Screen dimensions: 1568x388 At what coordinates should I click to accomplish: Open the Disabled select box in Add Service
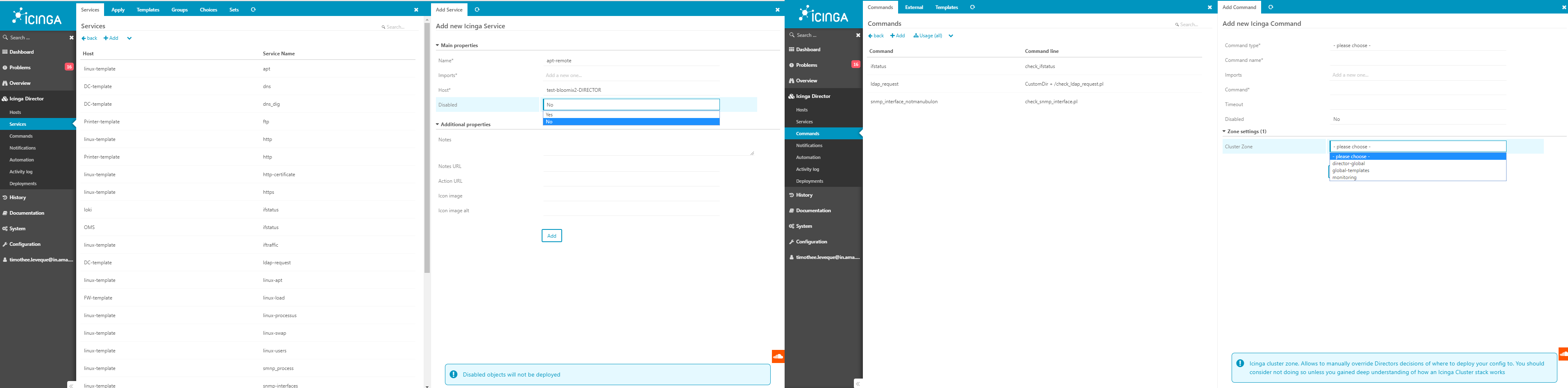tap(631, 105)
